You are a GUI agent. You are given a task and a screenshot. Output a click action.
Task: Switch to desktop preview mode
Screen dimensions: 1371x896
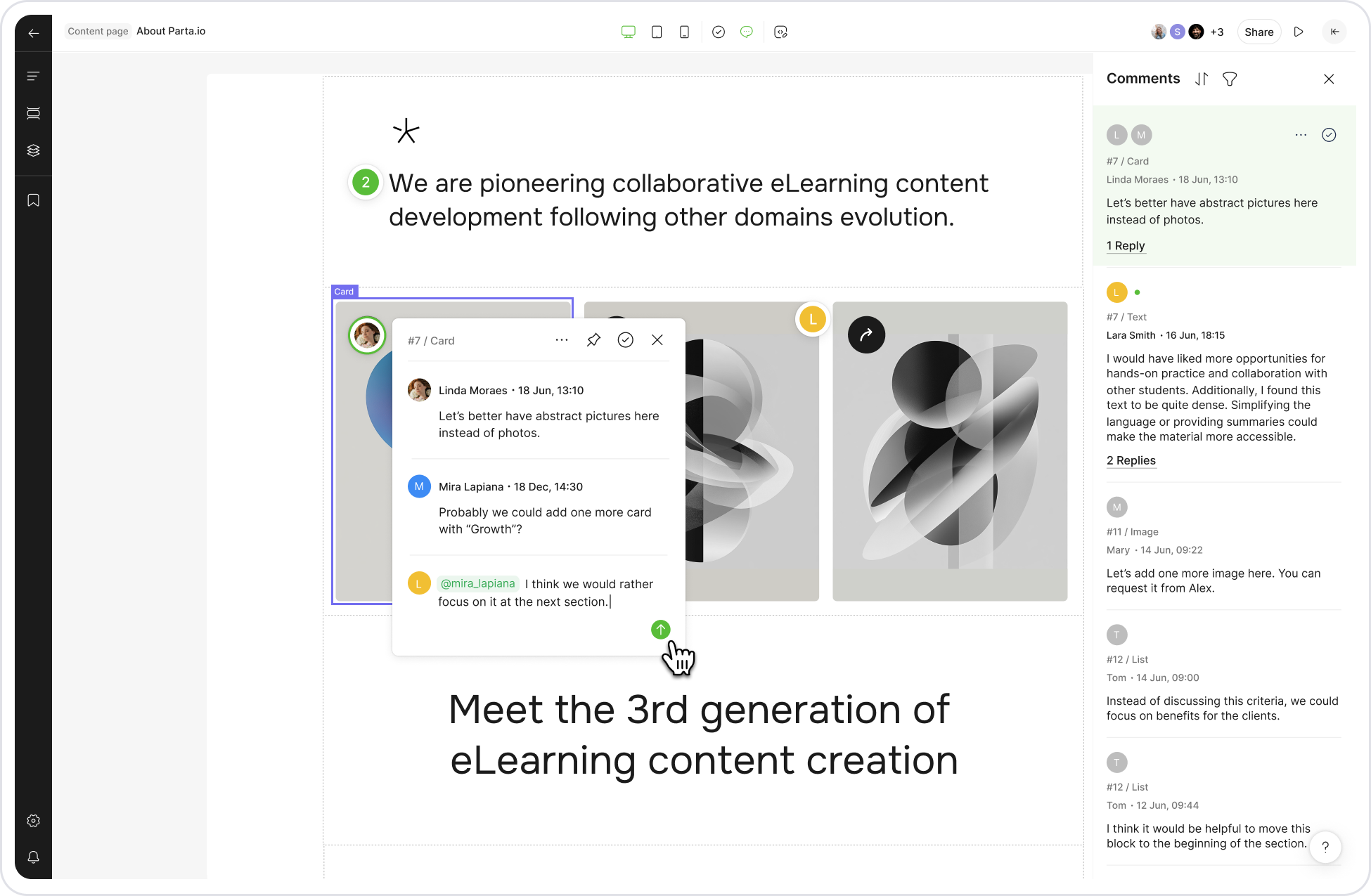pyautogui.click(x=628, y=32)
